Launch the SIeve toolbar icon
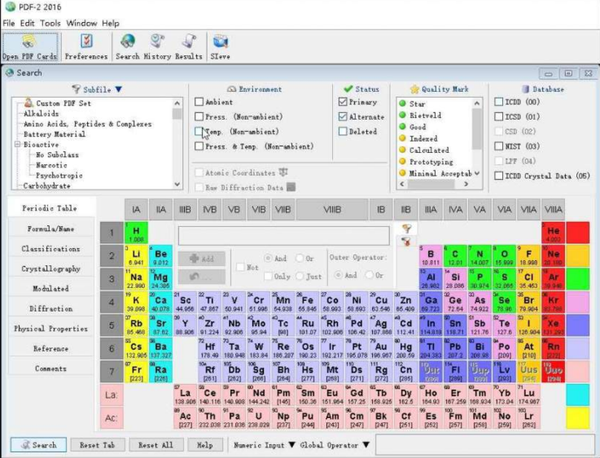 pyautogui.click(x=220, y=47)
